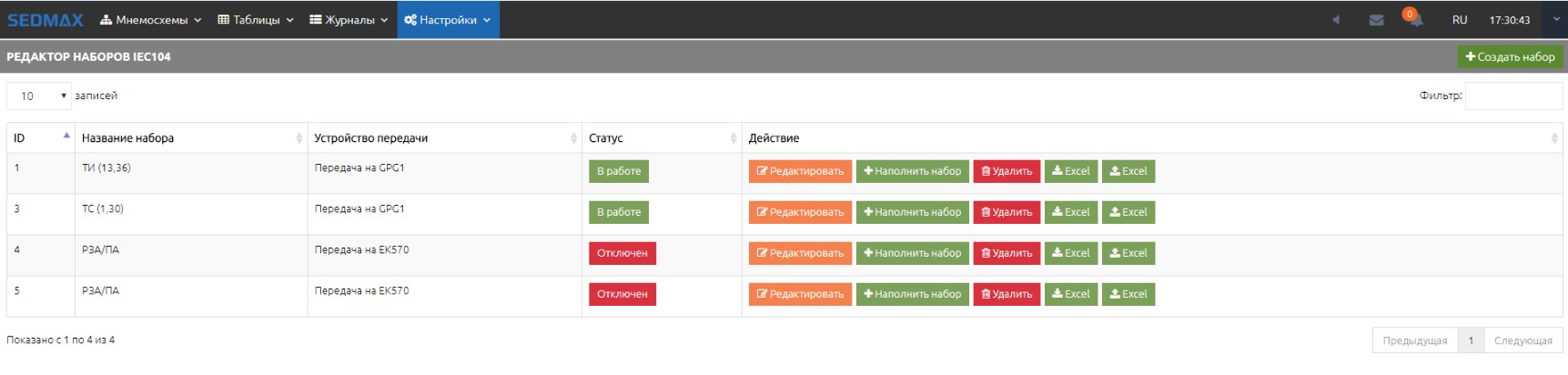This screenshot has width=1568, height=375.
Task: Open the Мнемосхемы menu
Action: 150,20
